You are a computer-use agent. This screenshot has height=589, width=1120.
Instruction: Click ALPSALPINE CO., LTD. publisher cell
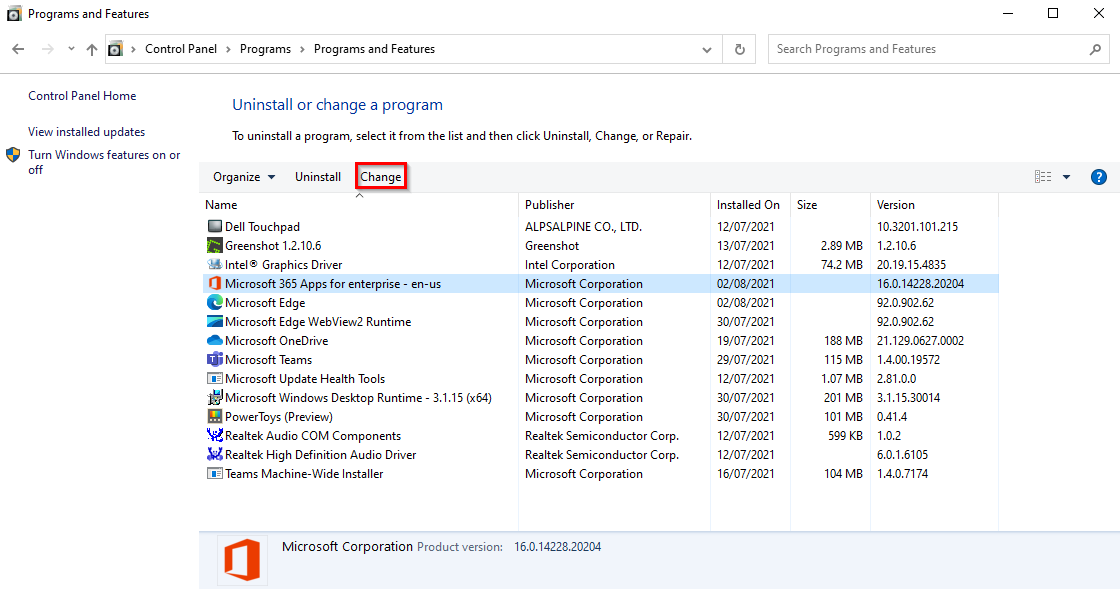pos(584,227)
